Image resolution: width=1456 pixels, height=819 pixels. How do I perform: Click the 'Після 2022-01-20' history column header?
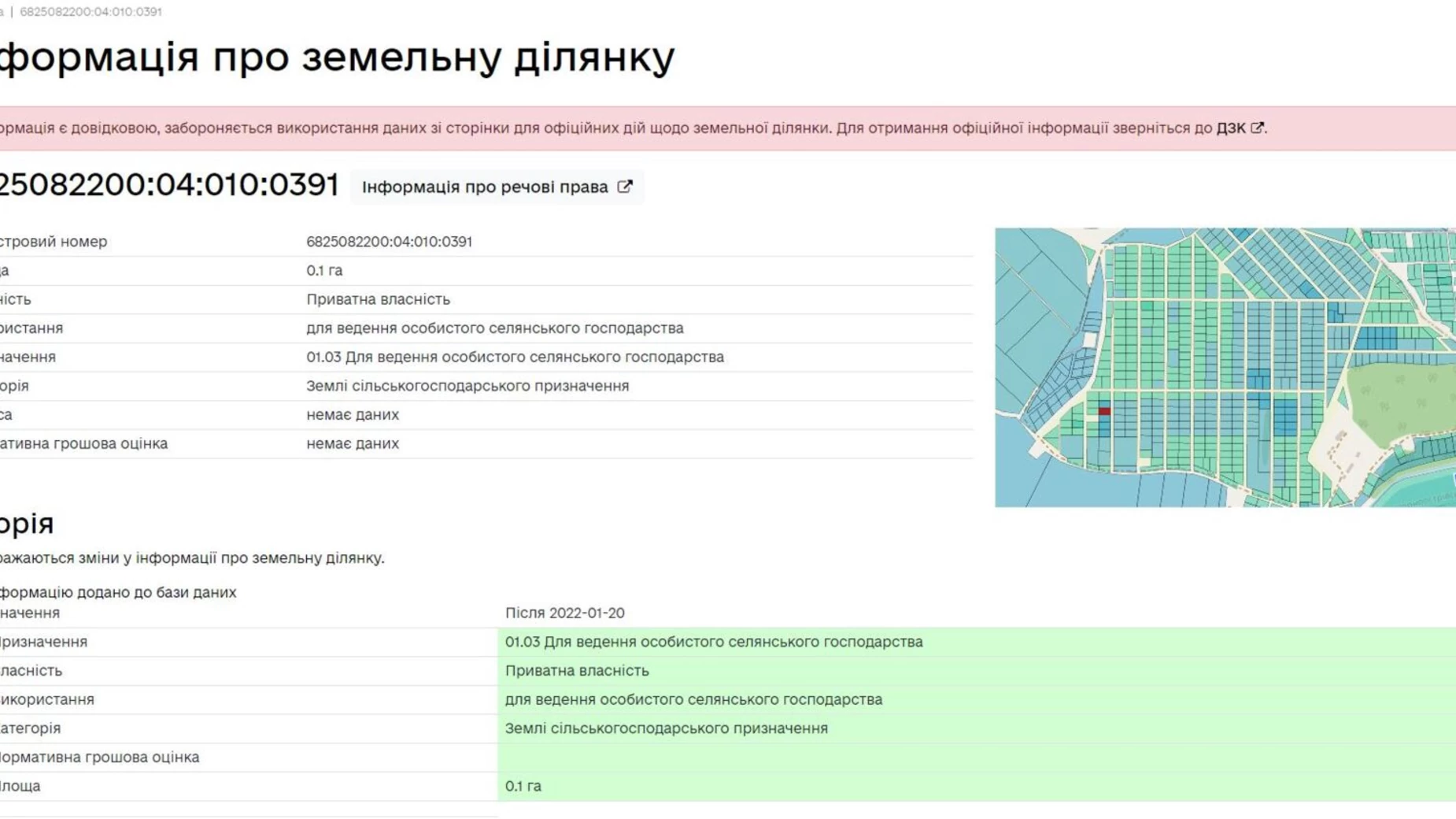pos(564,613)
